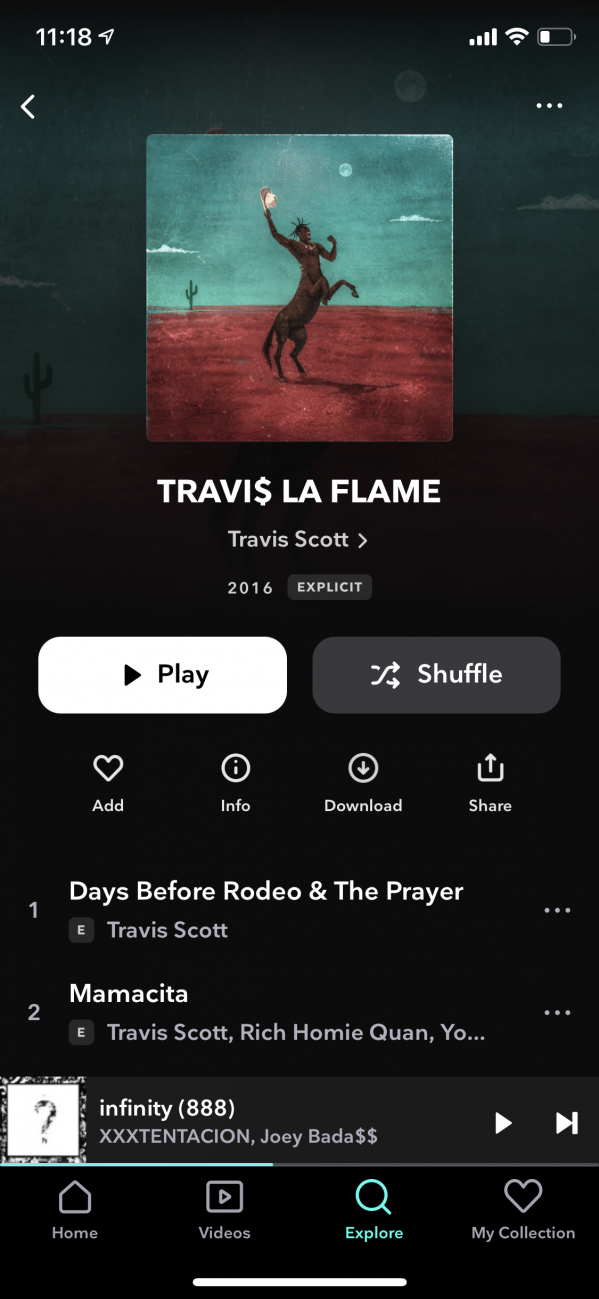
Task: Resume infinity (888) in mini player
Action: pos(503,1123)
